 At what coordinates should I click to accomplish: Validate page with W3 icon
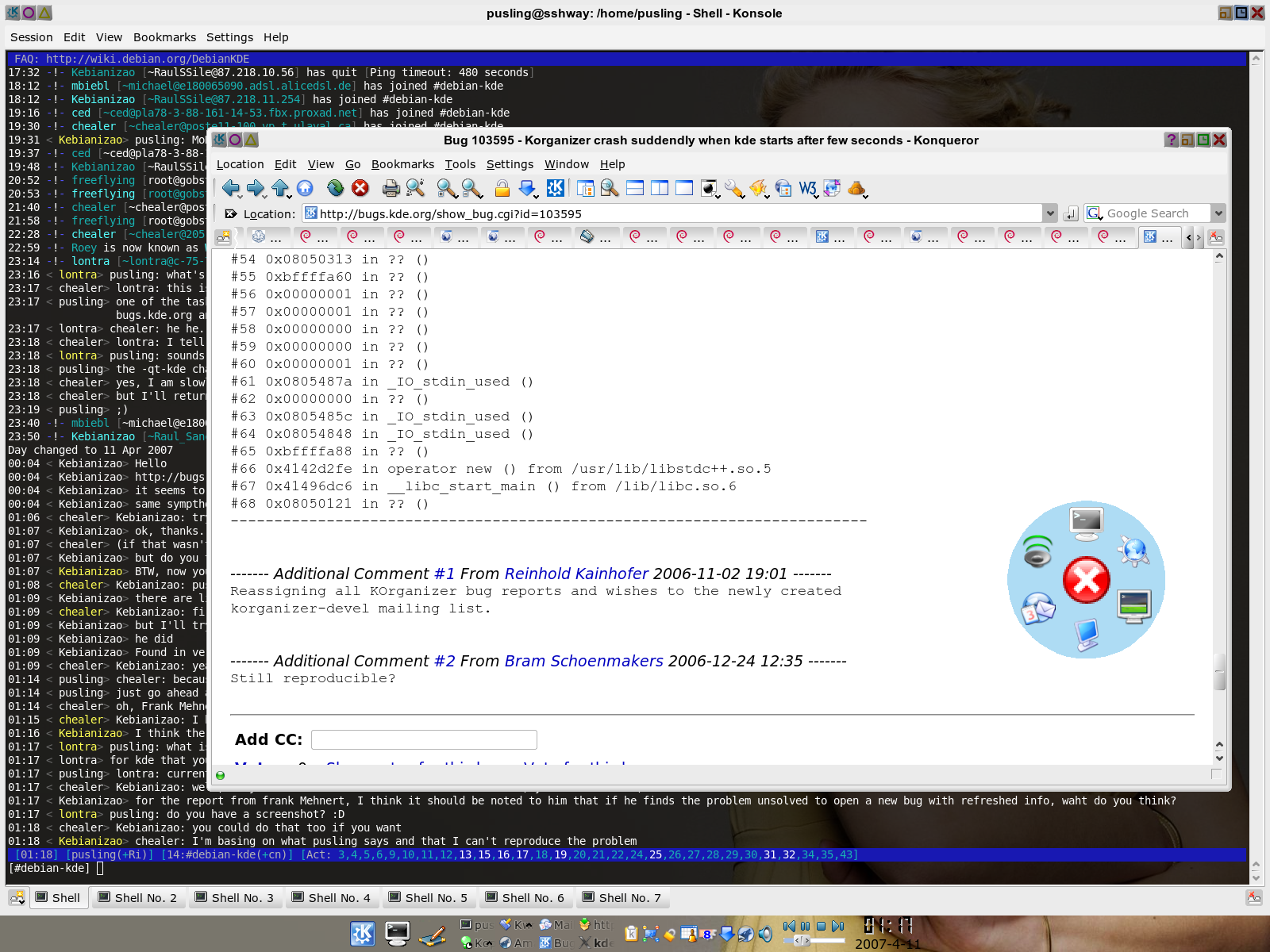807,188
